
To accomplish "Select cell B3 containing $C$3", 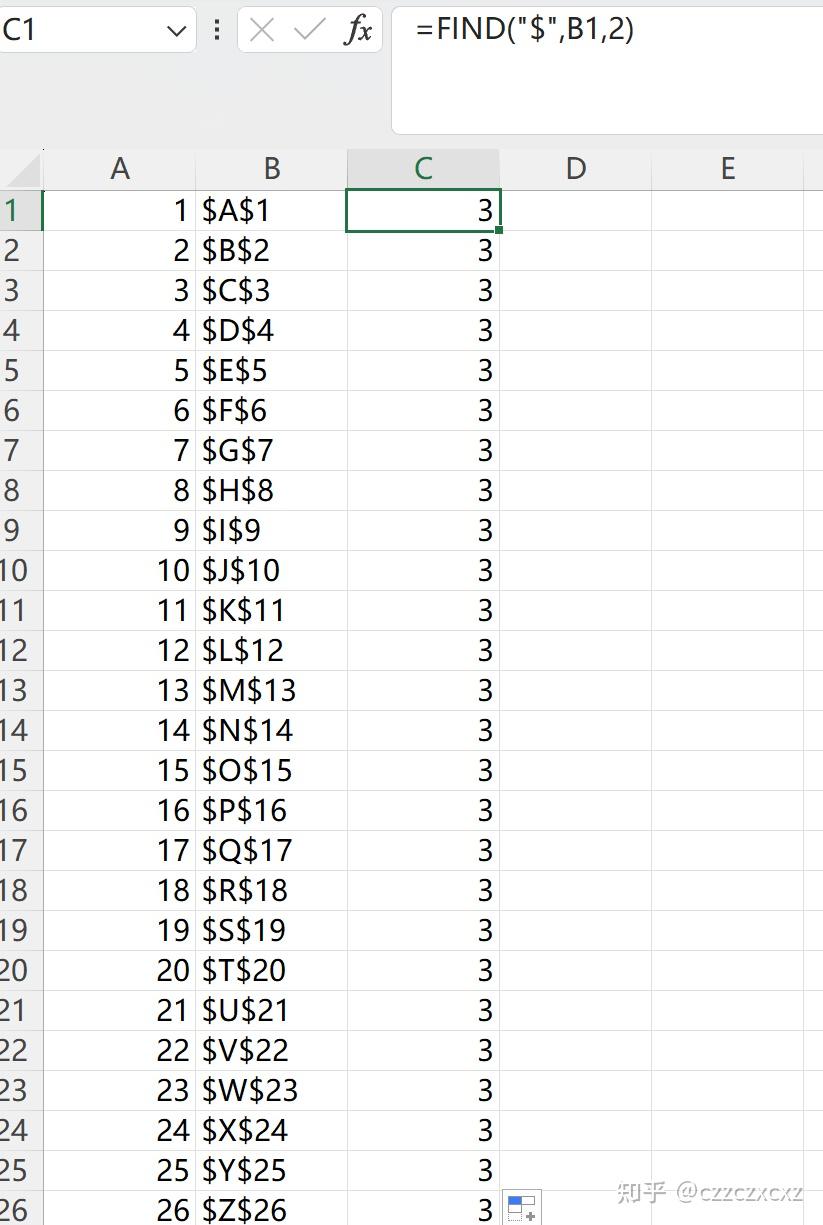I will coord(271,290).
